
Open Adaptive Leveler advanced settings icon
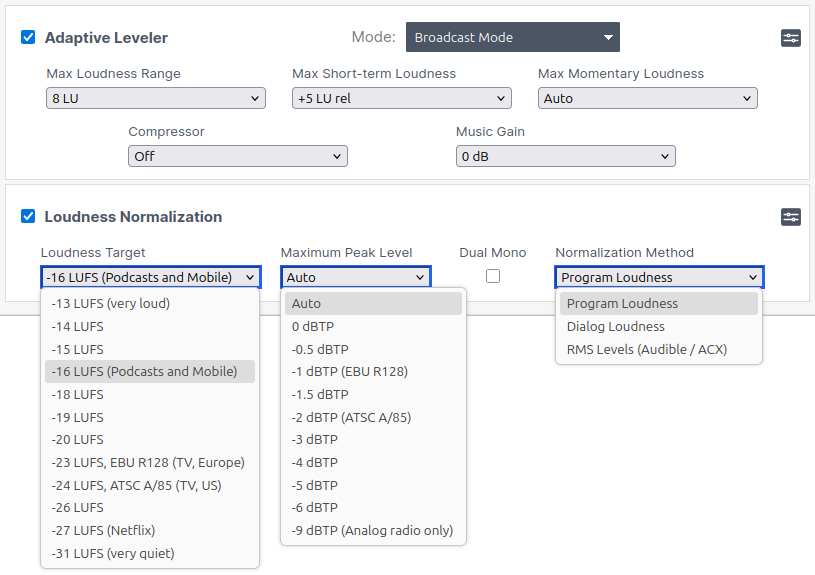(x=791, y=38)
